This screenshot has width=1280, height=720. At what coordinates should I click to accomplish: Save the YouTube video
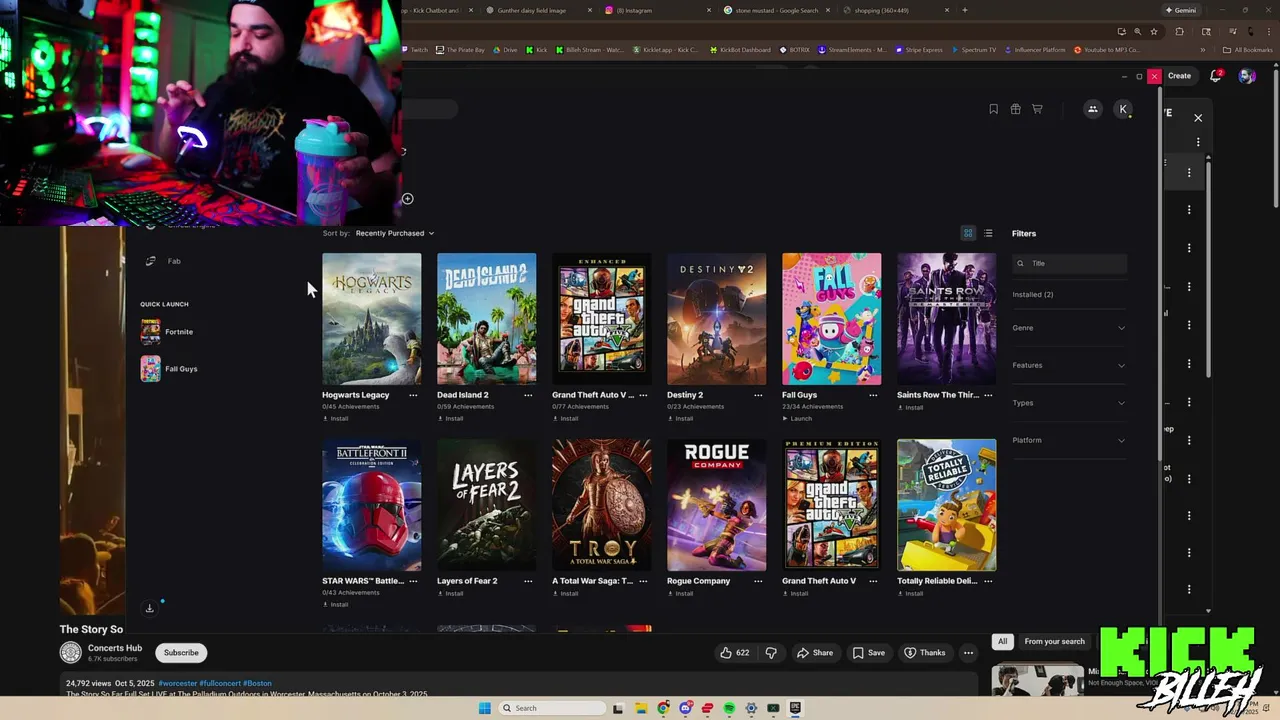(869, 653)
